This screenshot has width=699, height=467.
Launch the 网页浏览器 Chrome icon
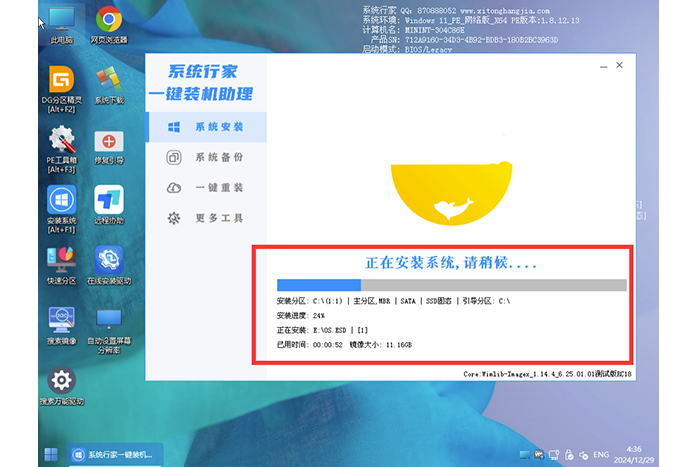pos(109,25)
